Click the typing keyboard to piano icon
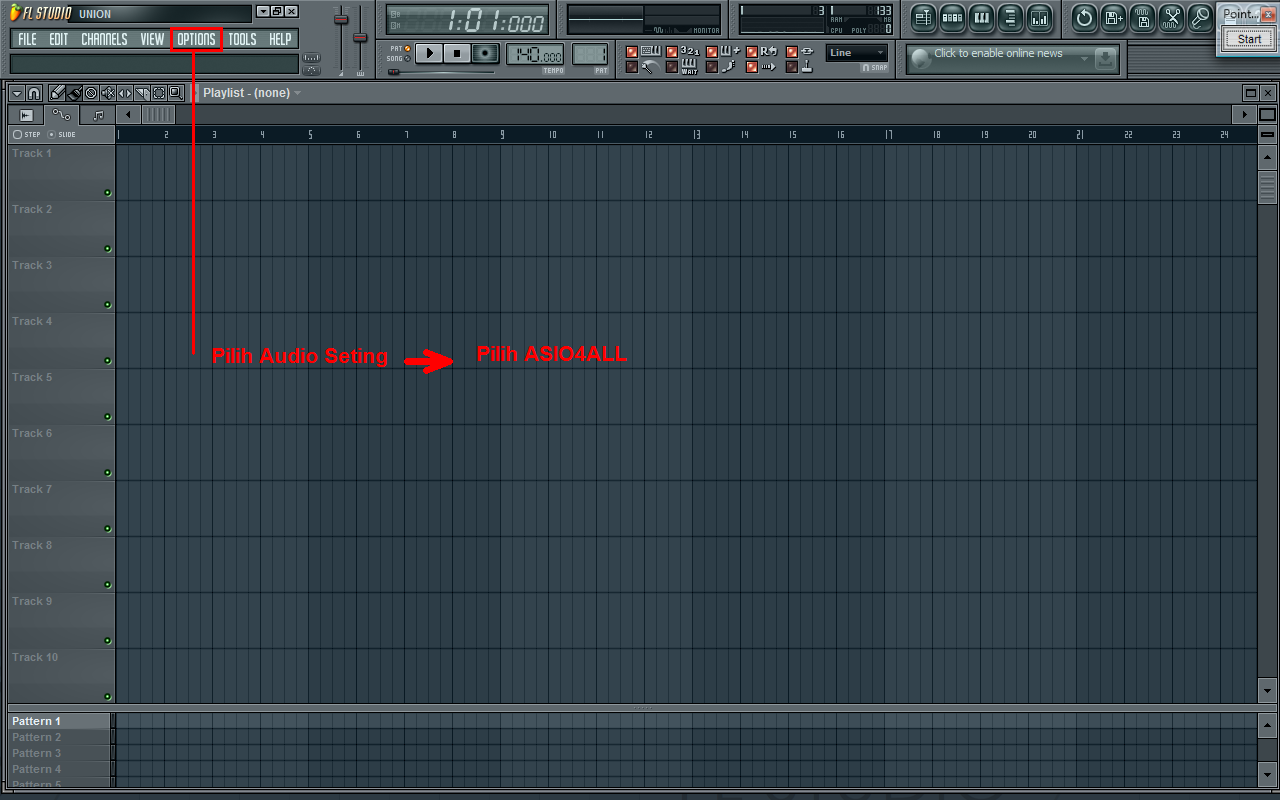Image resolution: width=1280 pixels, height=800 pixels. coord(652,50)
